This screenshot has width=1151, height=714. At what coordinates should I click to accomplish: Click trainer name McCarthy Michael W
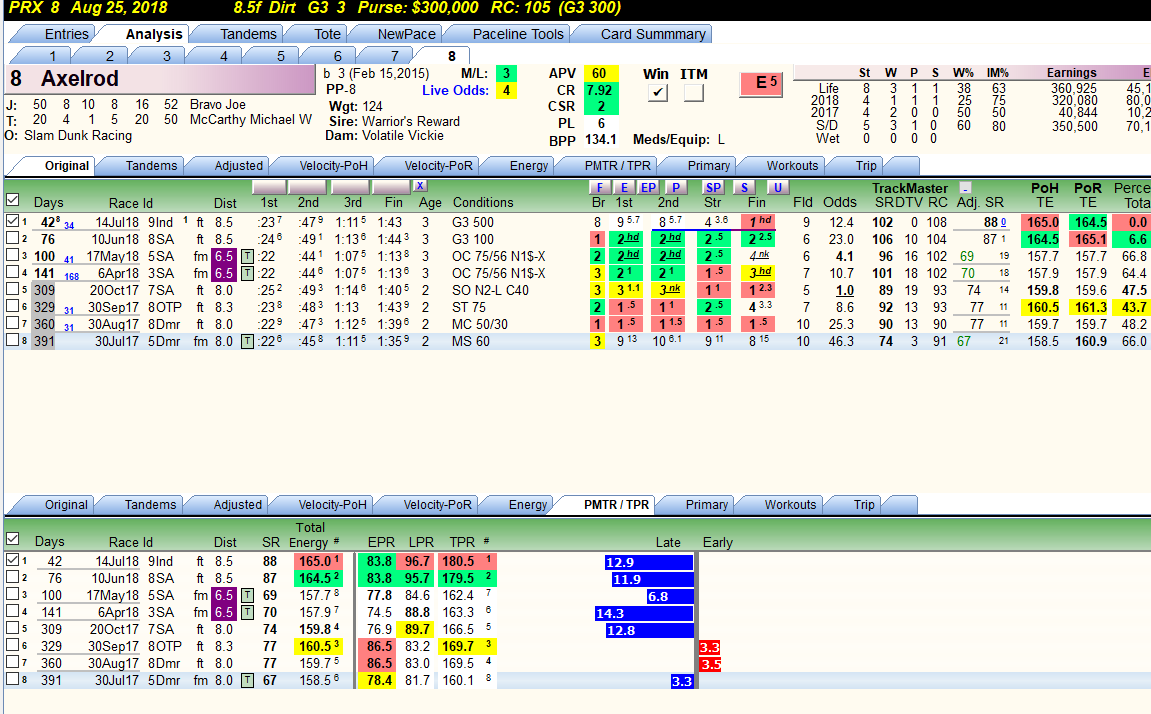250,120
